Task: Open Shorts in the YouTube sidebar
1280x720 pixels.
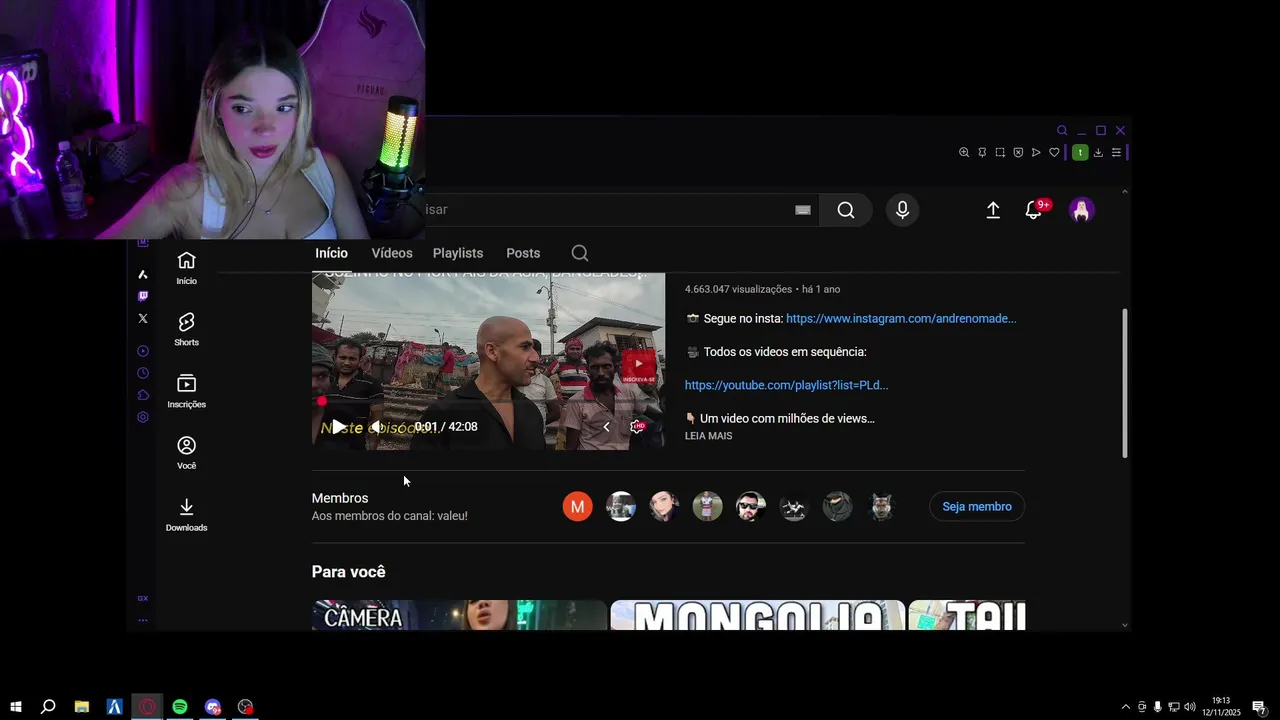Action: tap(186, 329)
